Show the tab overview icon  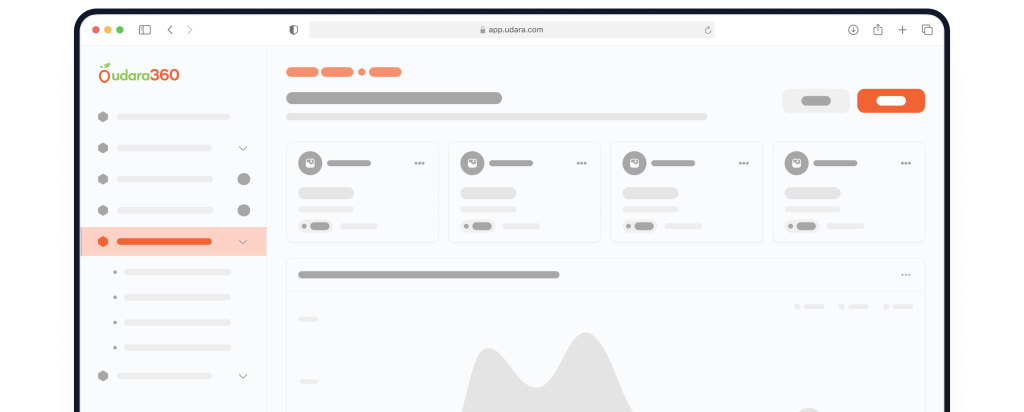click(927, 30)
